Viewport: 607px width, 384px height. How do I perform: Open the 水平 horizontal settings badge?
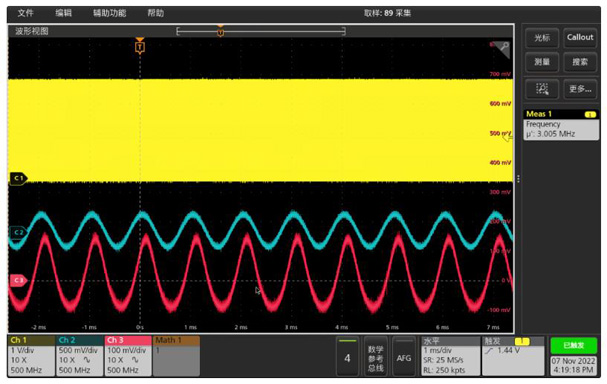(x=450, y=356)
